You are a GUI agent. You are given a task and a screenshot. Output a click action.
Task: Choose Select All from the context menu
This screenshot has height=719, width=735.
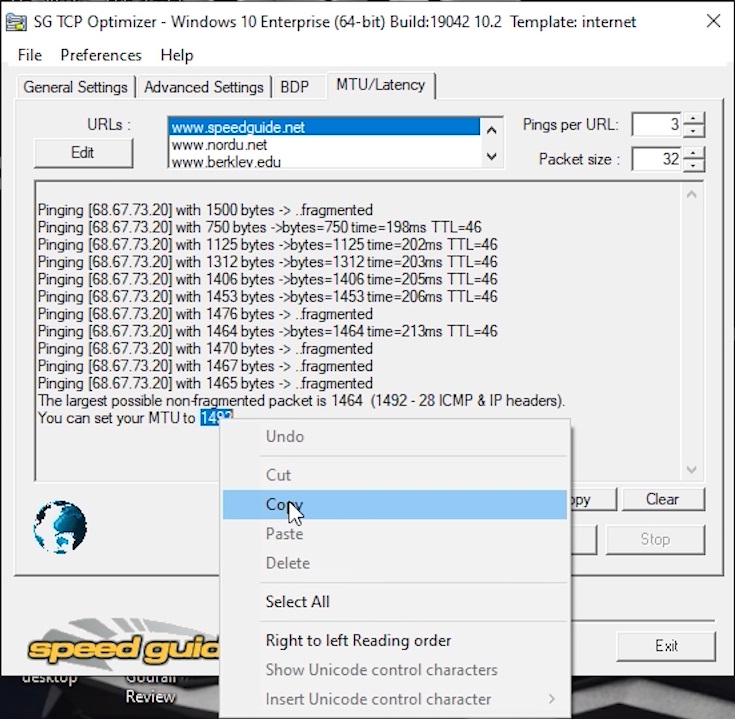pyautogui.click(x=395, y=601)
